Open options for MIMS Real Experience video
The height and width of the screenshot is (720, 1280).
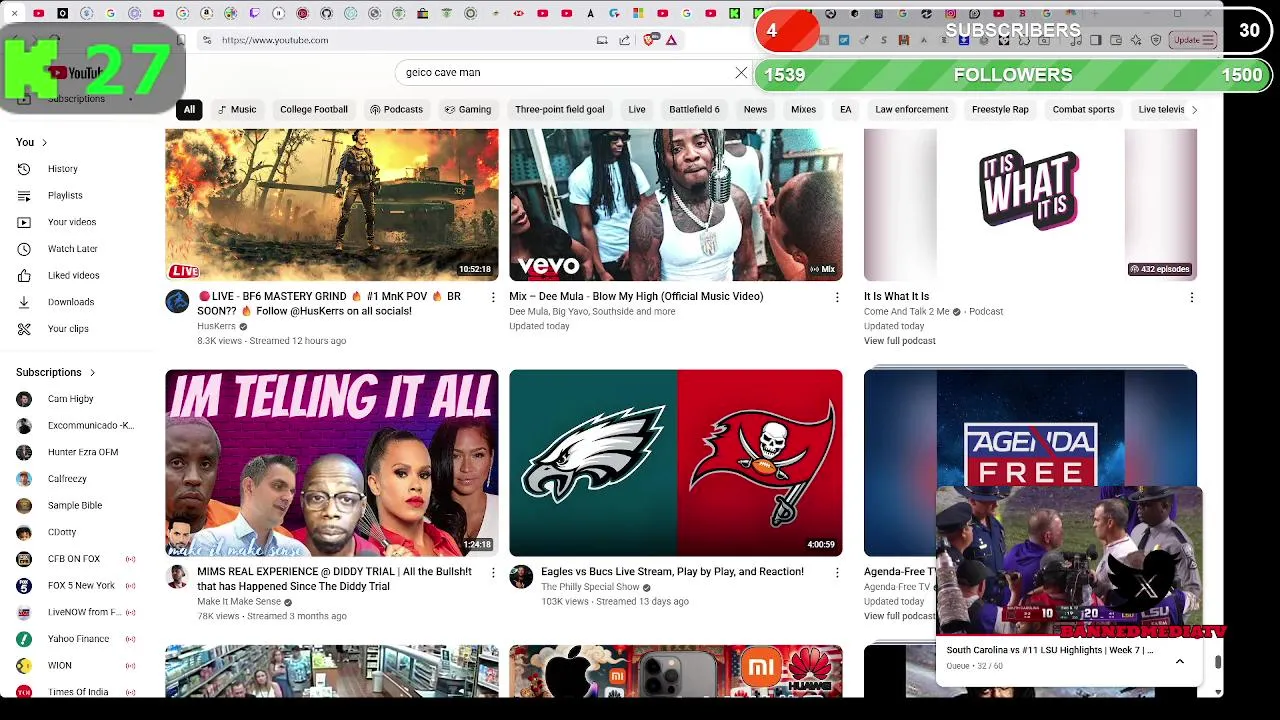[492, 572]
